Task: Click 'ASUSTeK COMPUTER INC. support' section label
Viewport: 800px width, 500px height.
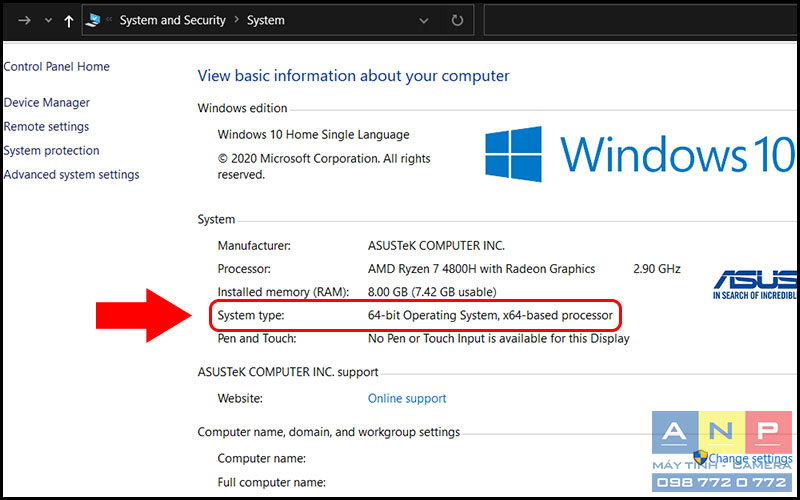Action: [288, 372]
